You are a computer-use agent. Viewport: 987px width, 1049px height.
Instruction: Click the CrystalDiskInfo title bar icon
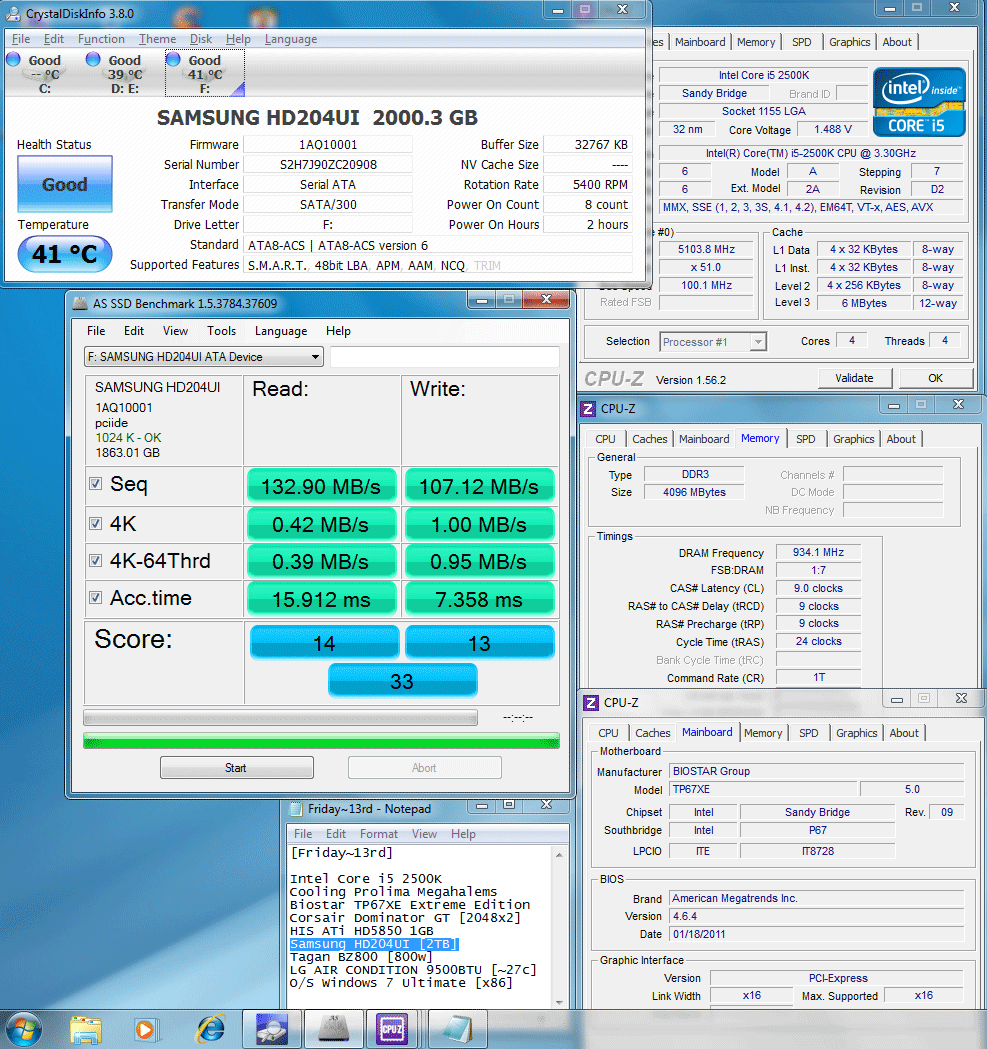coord(13,13)
